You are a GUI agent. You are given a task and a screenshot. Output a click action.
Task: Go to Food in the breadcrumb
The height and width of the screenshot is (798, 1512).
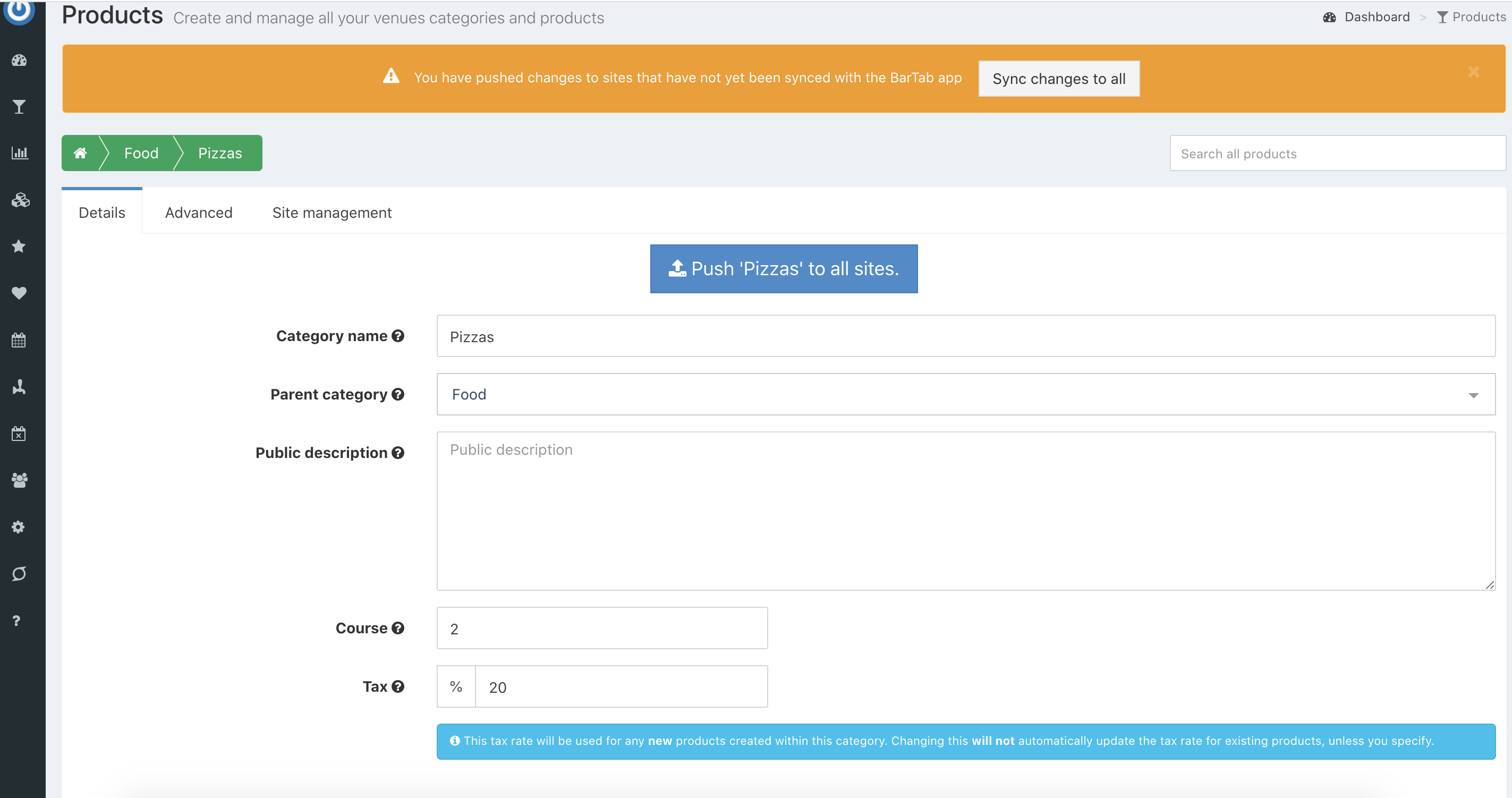pyautogui.click(x=141, y=153)
